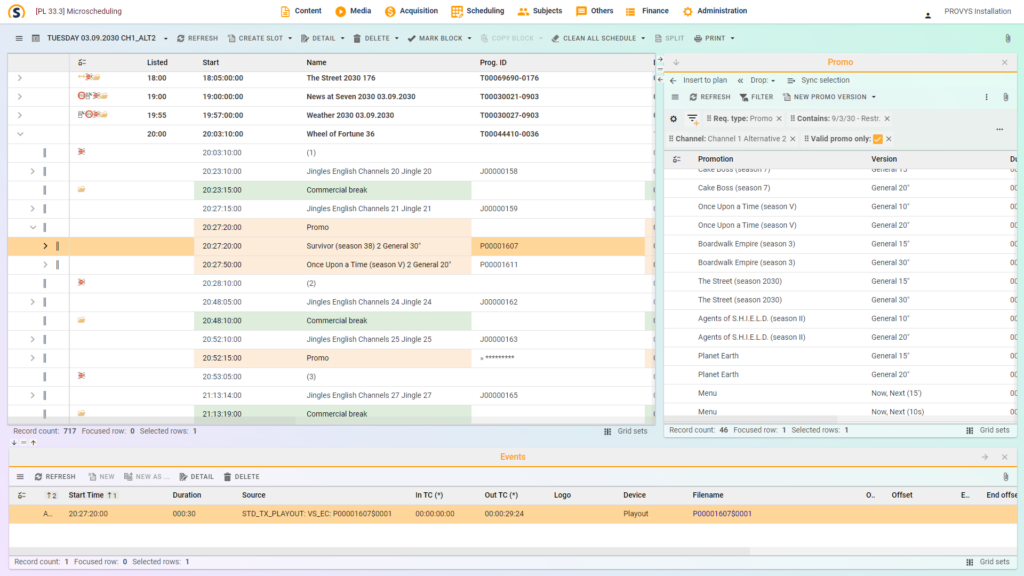
Task: Toggle the Valid promo only checkbox
Action: [878, 139]
